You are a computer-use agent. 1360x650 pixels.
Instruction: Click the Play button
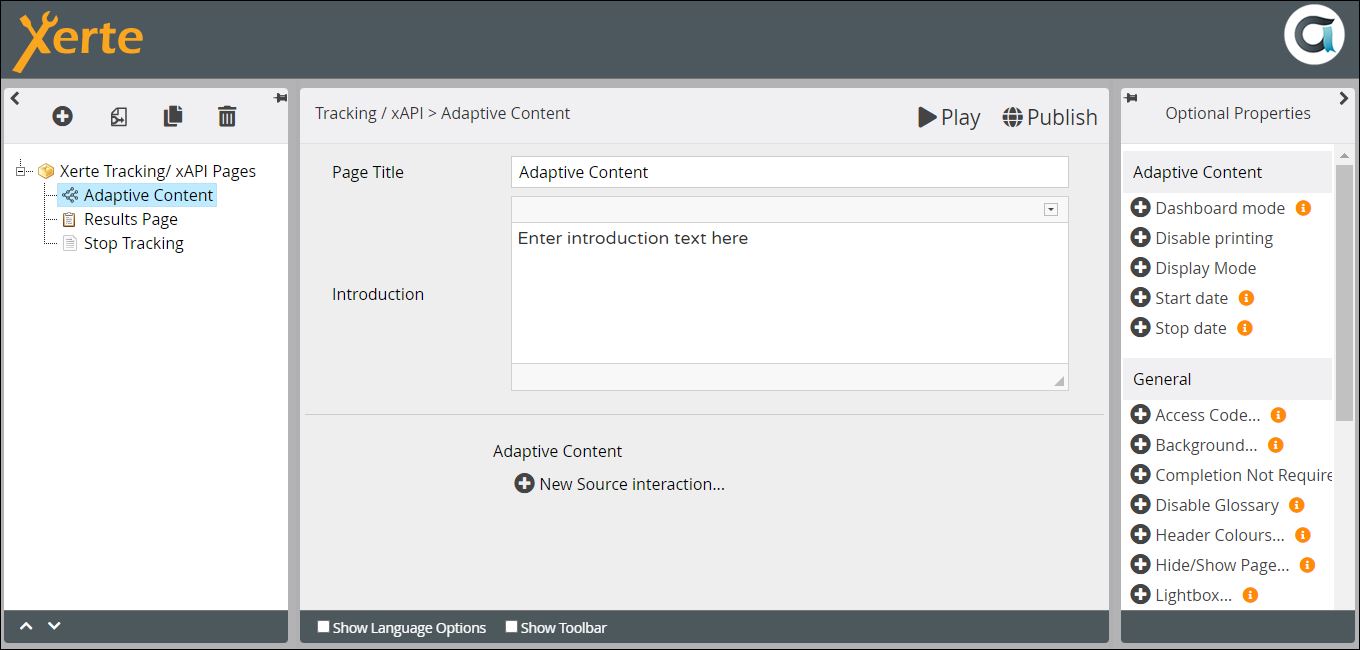coord(949,117)
